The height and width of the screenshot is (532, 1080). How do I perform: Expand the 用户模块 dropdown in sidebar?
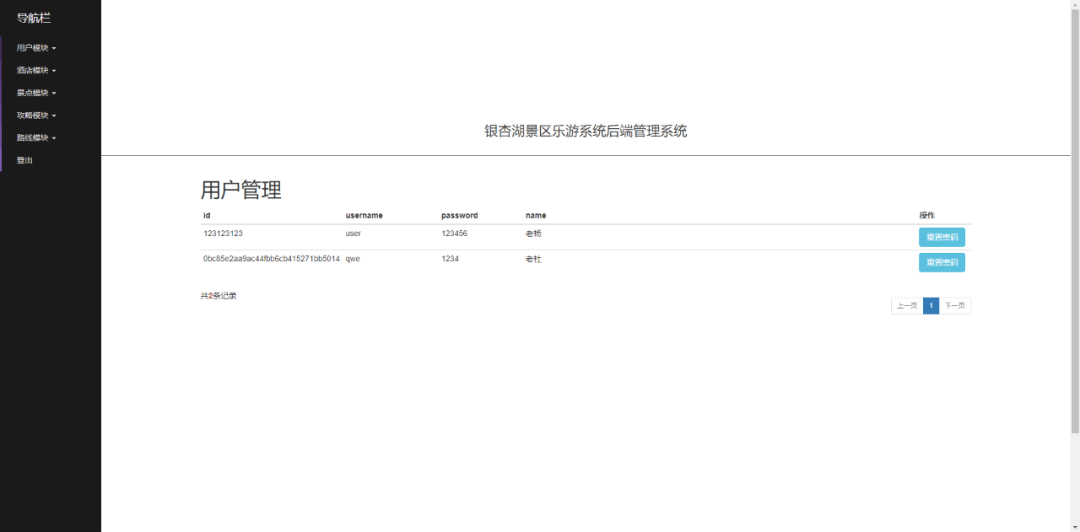(x=37, y=48)
